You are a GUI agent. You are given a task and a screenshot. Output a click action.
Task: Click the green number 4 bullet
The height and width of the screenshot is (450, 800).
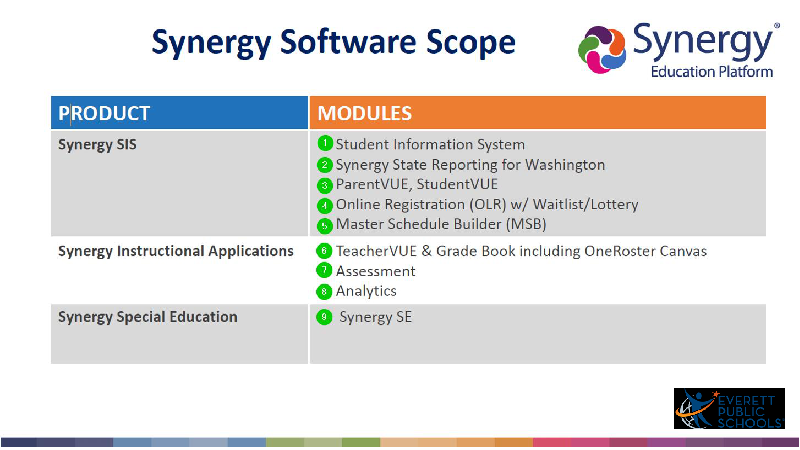325,206
